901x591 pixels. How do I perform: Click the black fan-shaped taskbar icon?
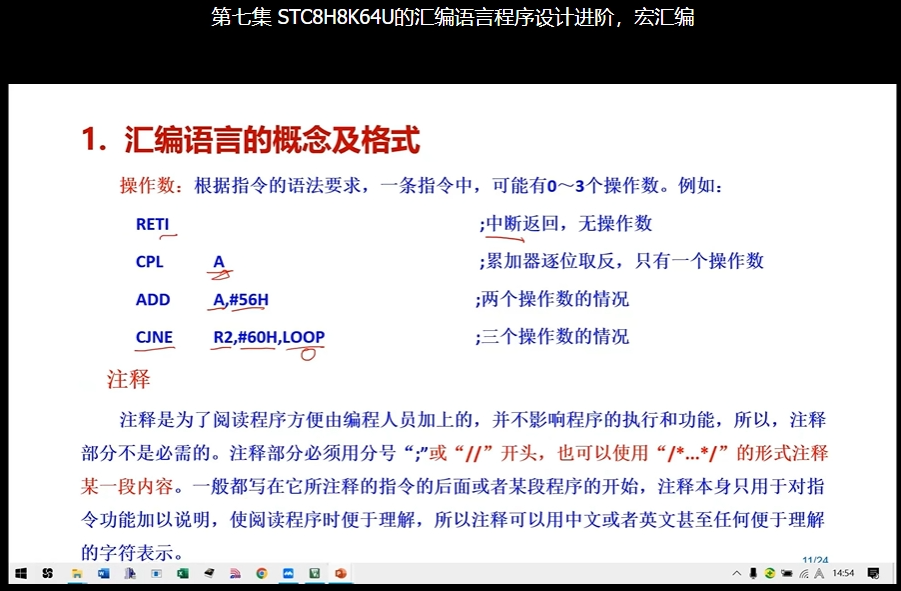click(48, 573)
